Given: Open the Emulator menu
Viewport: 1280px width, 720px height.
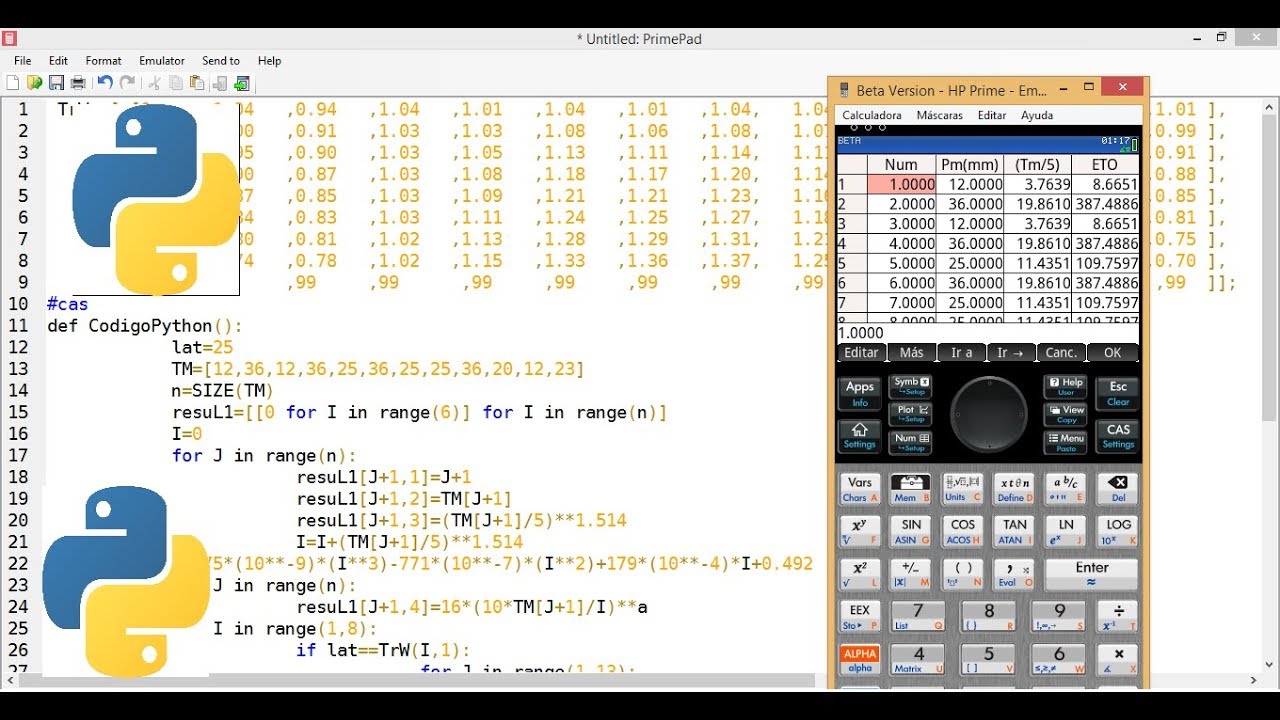Looking at the screenshot, I should tap(162, 61).
